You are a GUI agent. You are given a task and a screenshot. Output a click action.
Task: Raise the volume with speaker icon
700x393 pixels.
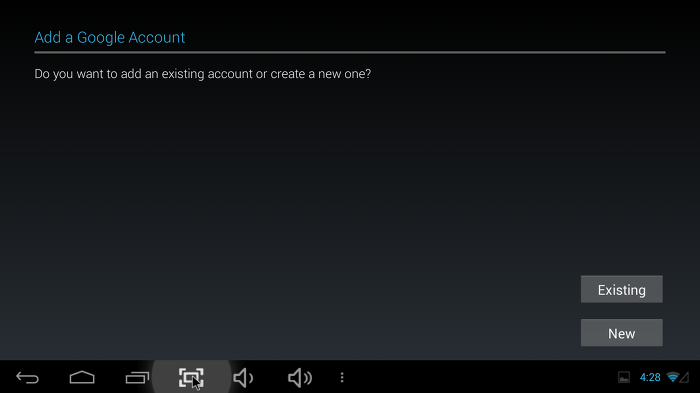[300, 378]
